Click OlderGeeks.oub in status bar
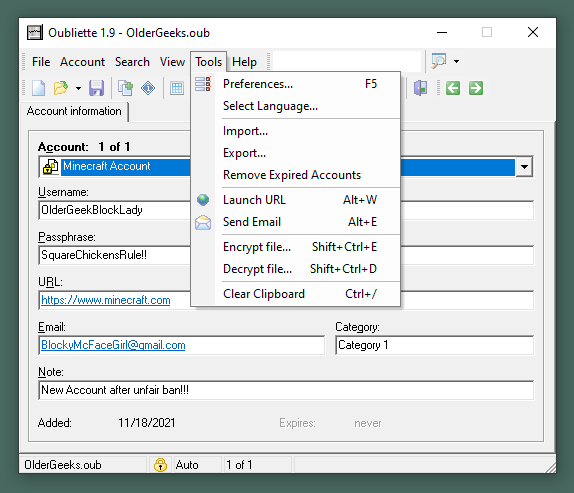 pyautogui.click(x=63, y=465)
